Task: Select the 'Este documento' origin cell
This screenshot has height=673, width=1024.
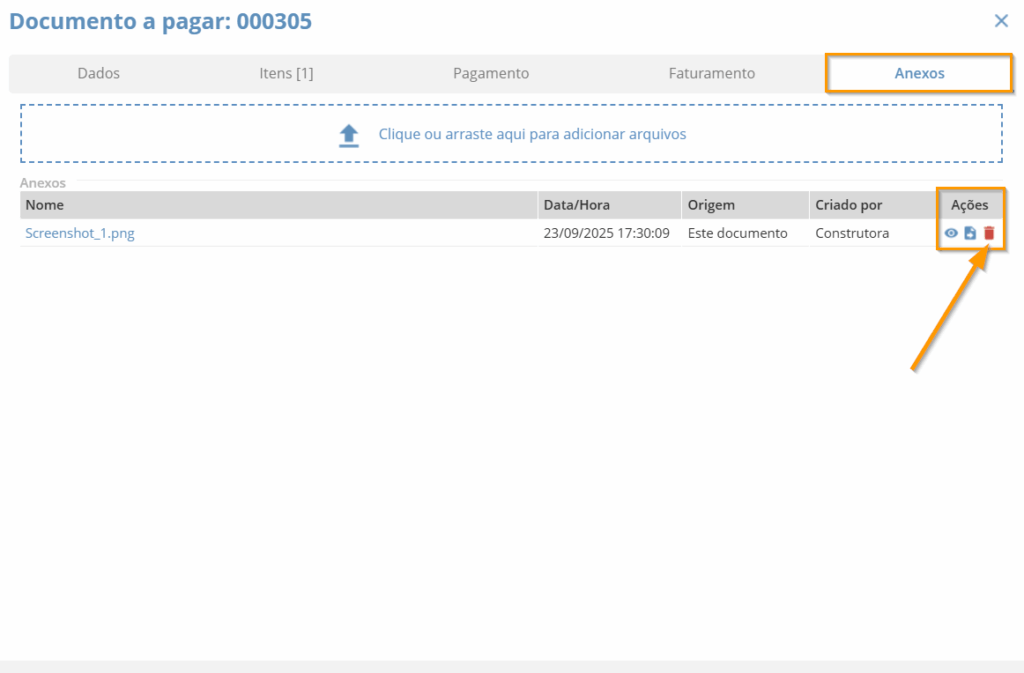Action: 737,233
